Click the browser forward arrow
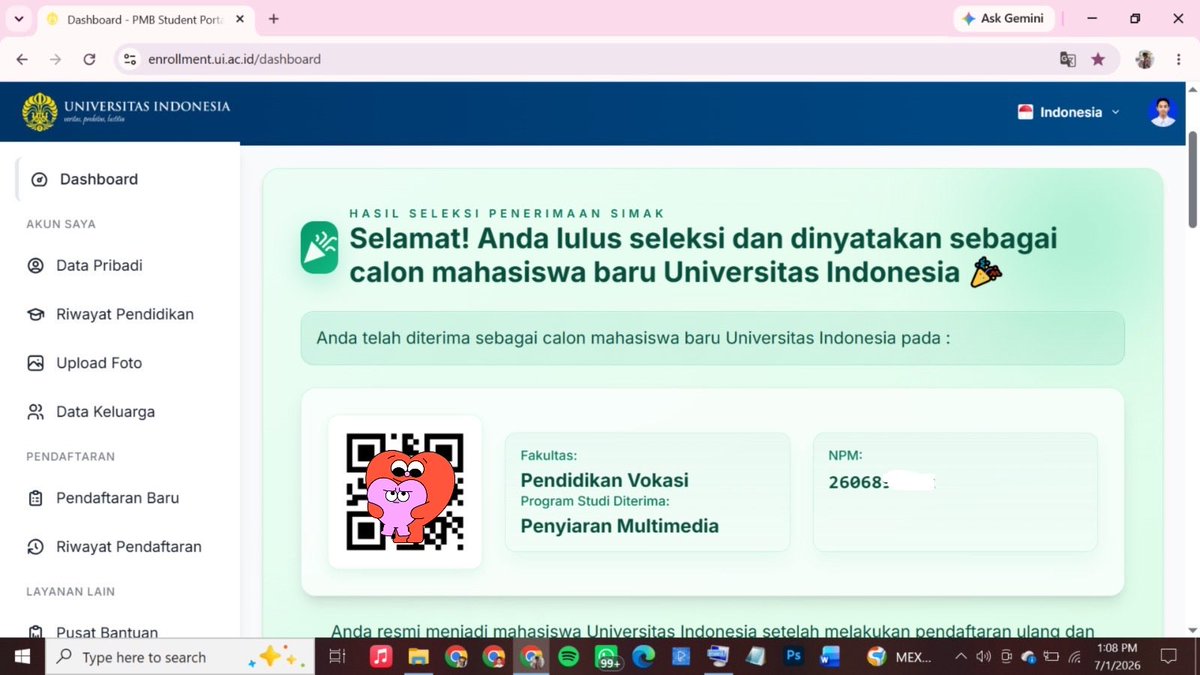The image size is (1200, 675). tap(55, 59)
